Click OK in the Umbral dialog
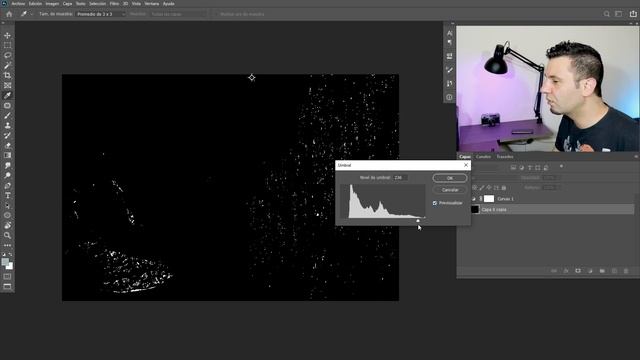Image resolution: width=640 pixels, height=360 pixels. click(450, 178)
